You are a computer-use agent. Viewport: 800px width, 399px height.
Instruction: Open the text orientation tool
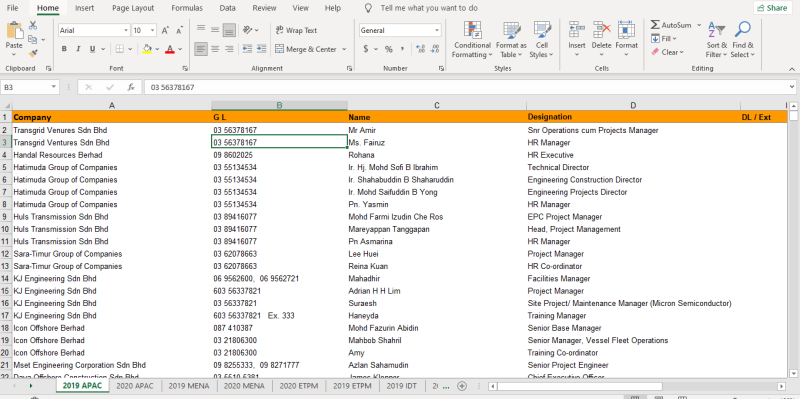247,30
